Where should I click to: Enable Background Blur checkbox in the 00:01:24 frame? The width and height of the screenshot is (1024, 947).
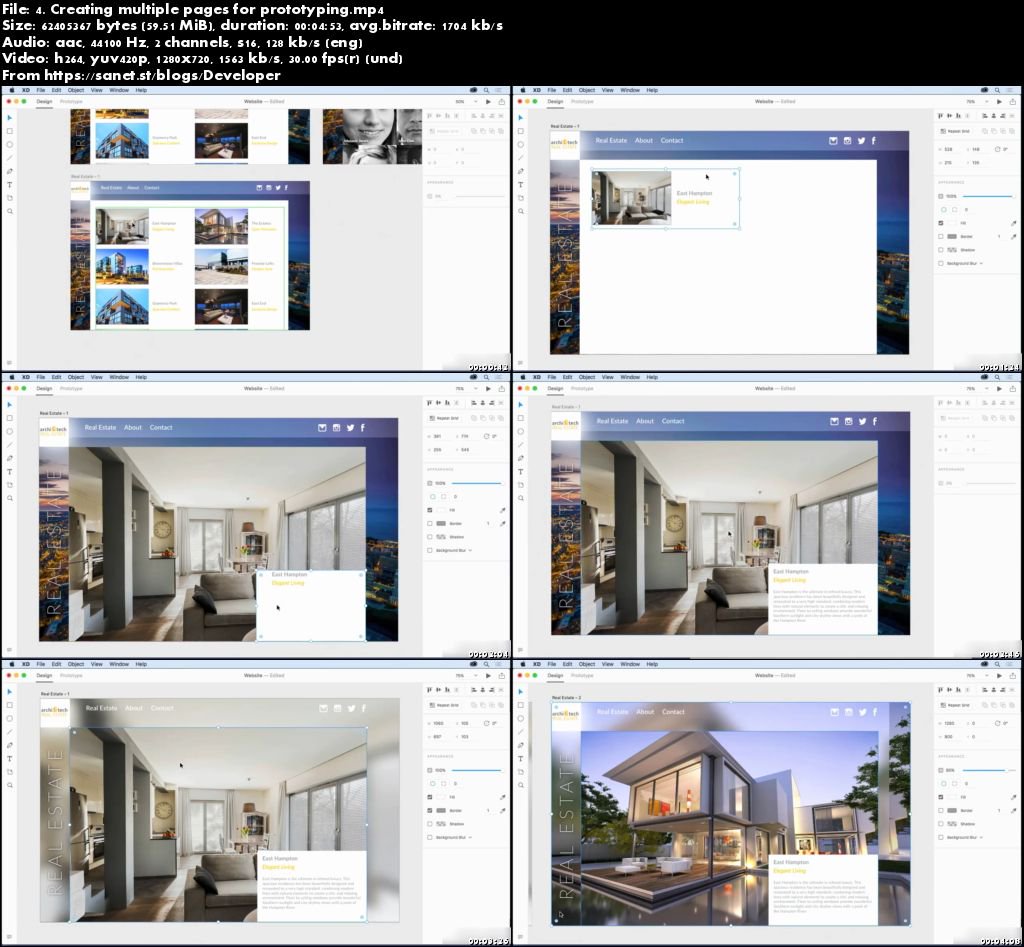[941, 263]
